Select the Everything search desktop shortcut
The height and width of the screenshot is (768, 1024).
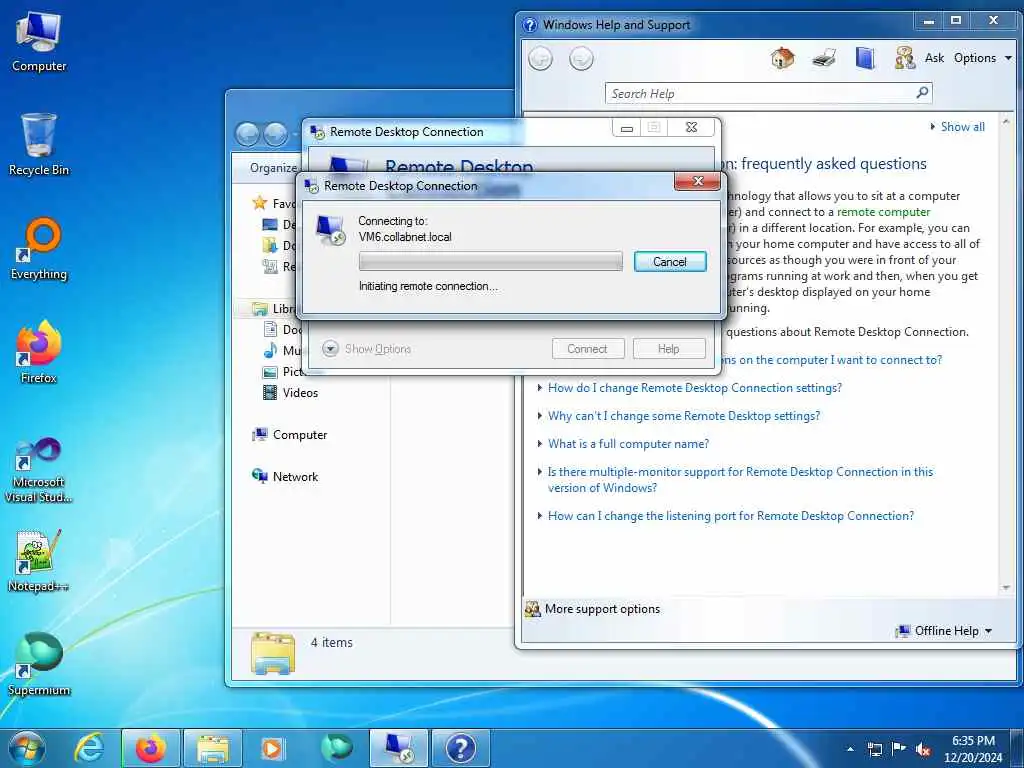[39, 249]
